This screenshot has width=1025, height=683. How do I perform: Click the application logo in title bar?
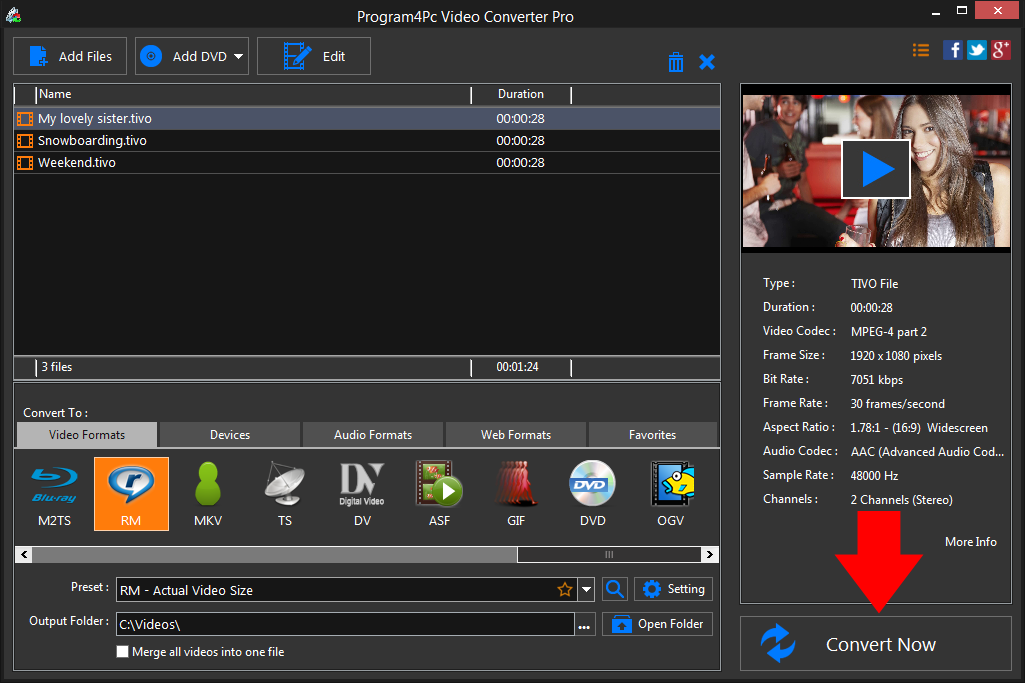coord(13,14)
